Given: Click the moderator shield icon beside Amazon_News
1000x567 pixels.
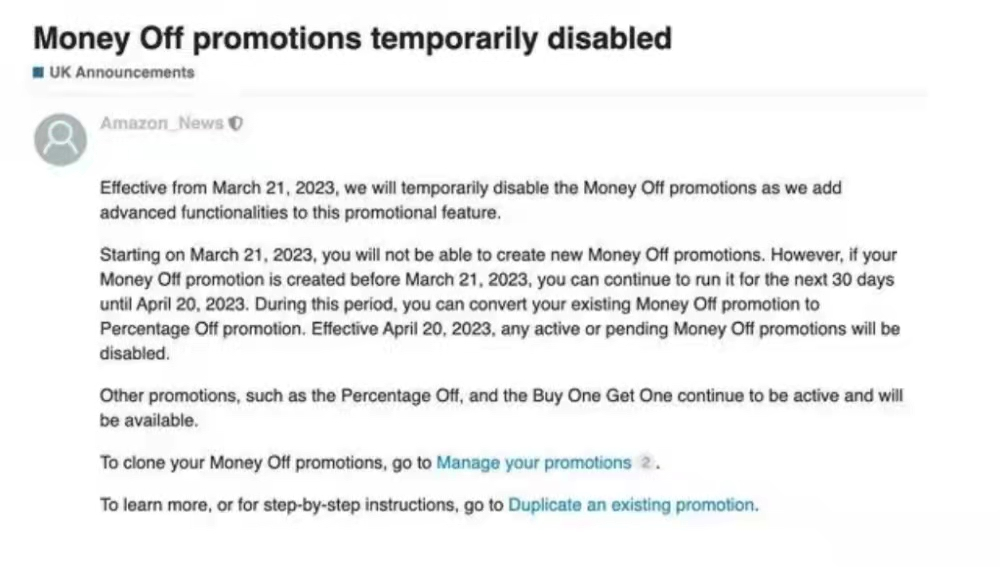Looking at the screenshot, I should point(236,124).
